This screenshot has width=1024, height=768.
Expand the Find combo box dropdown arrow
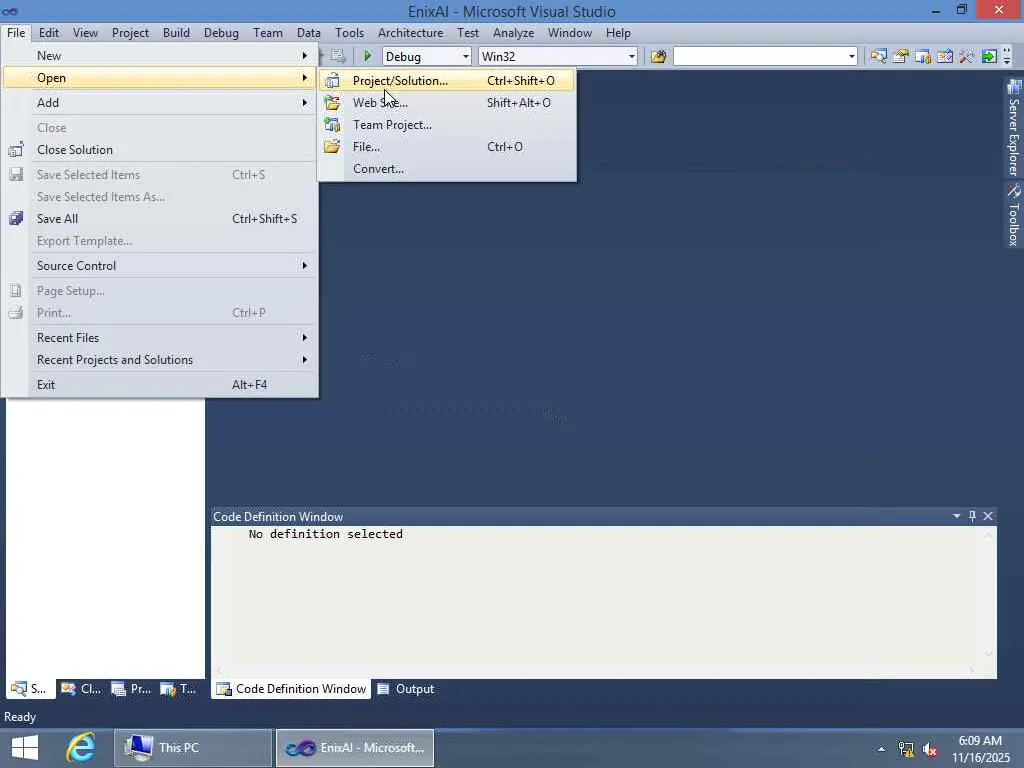click(852, 57)
